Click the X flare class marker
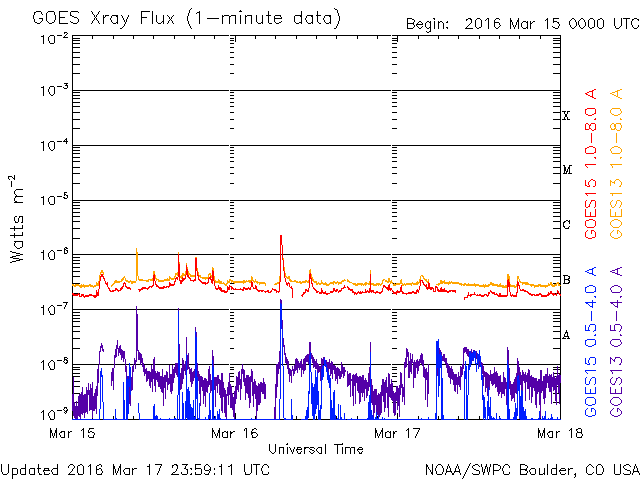The image size is (640, 480). pyautogui.click(x=566, y=116)
